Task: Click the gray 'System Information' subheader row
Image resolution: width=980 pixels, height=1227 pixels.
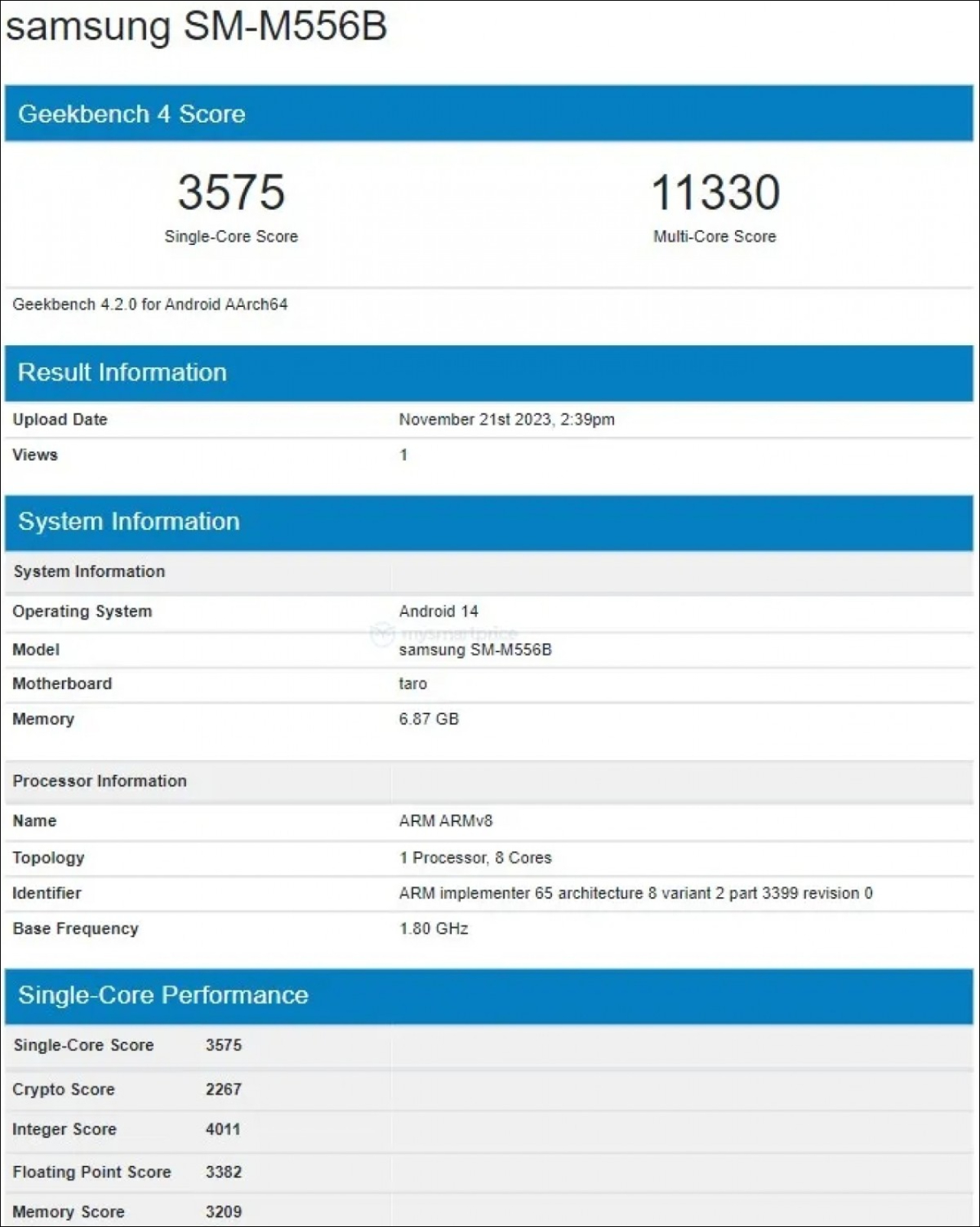Action: click(x=488, y=572)
